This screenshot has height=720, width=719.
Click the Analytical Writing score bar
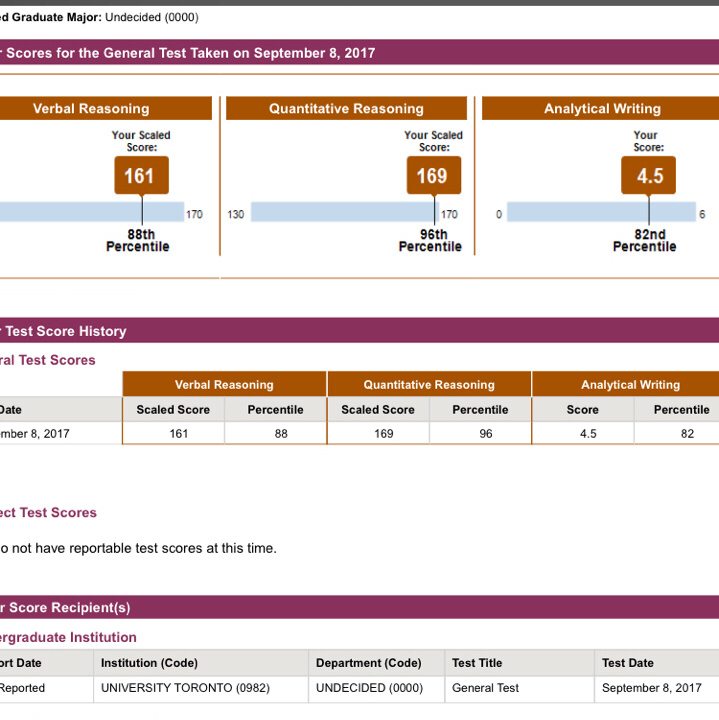[601, 212]
